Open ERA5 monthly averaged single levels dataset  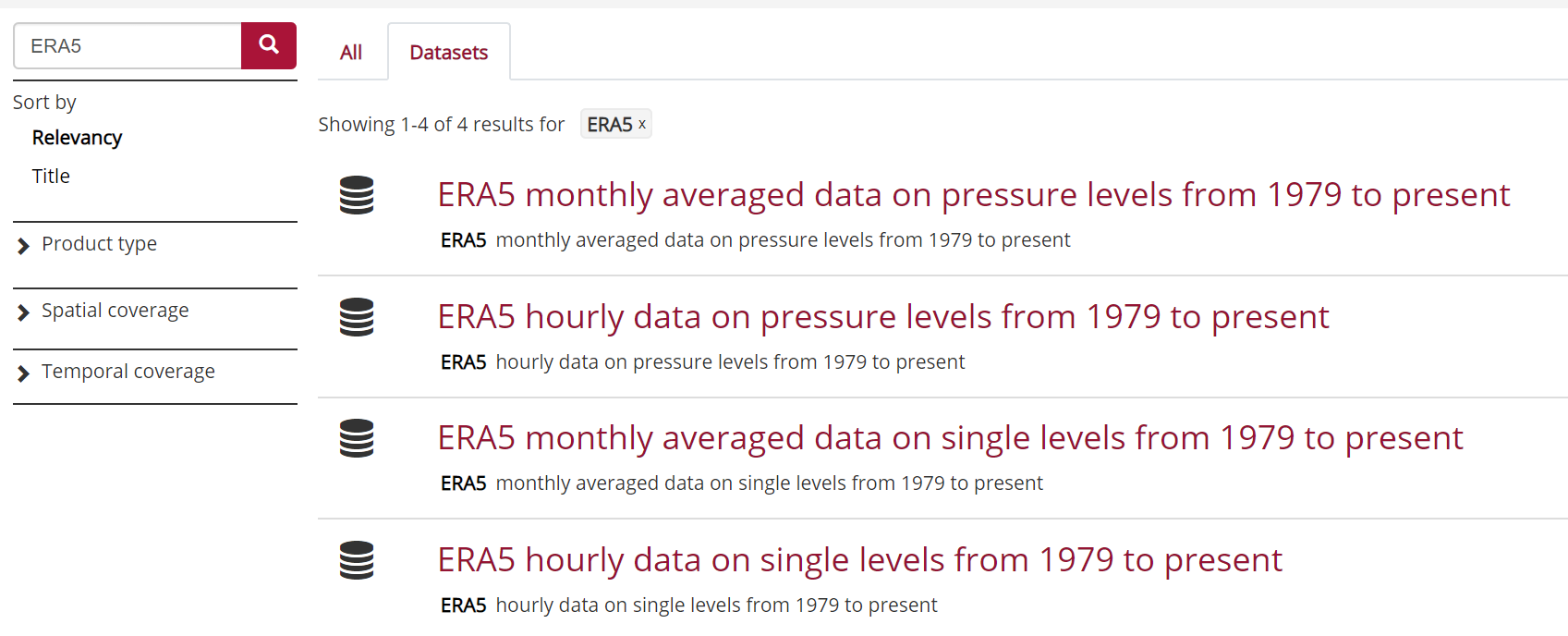pyautogui.click(x=951, y=438)
